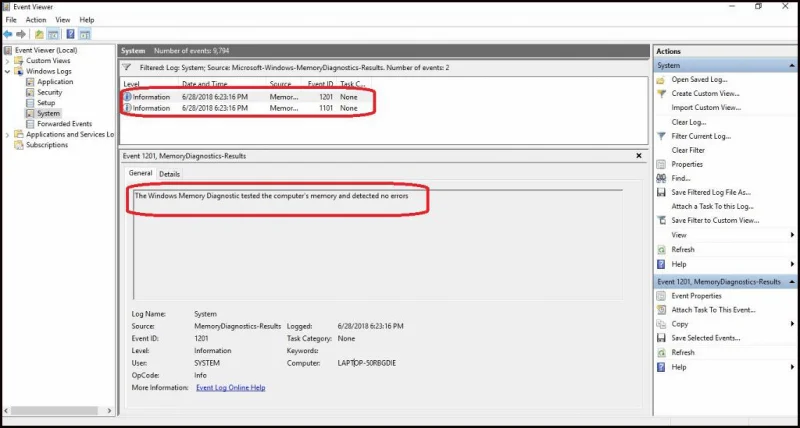Click the tree pane horizontal scrollbar

[54, 411]
